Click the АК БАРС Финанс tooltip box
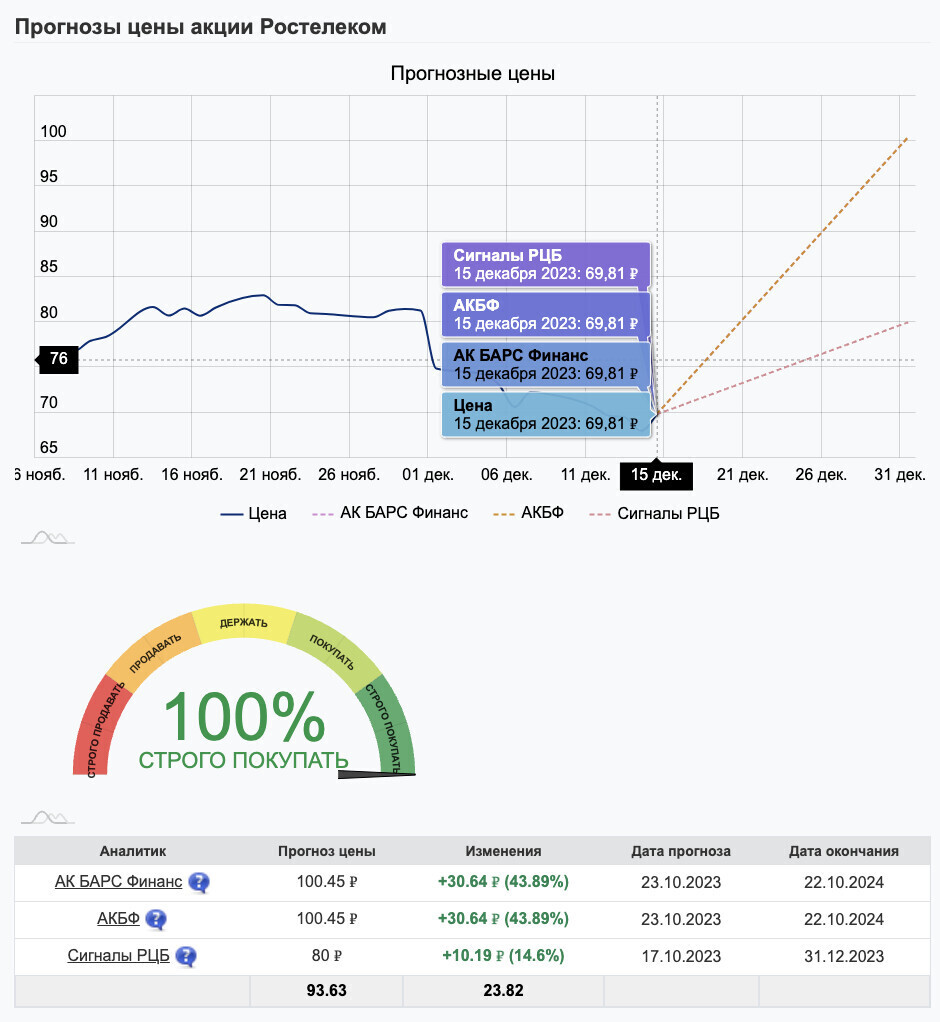This screenshot has width=940, height=1022. coord(546,364)
